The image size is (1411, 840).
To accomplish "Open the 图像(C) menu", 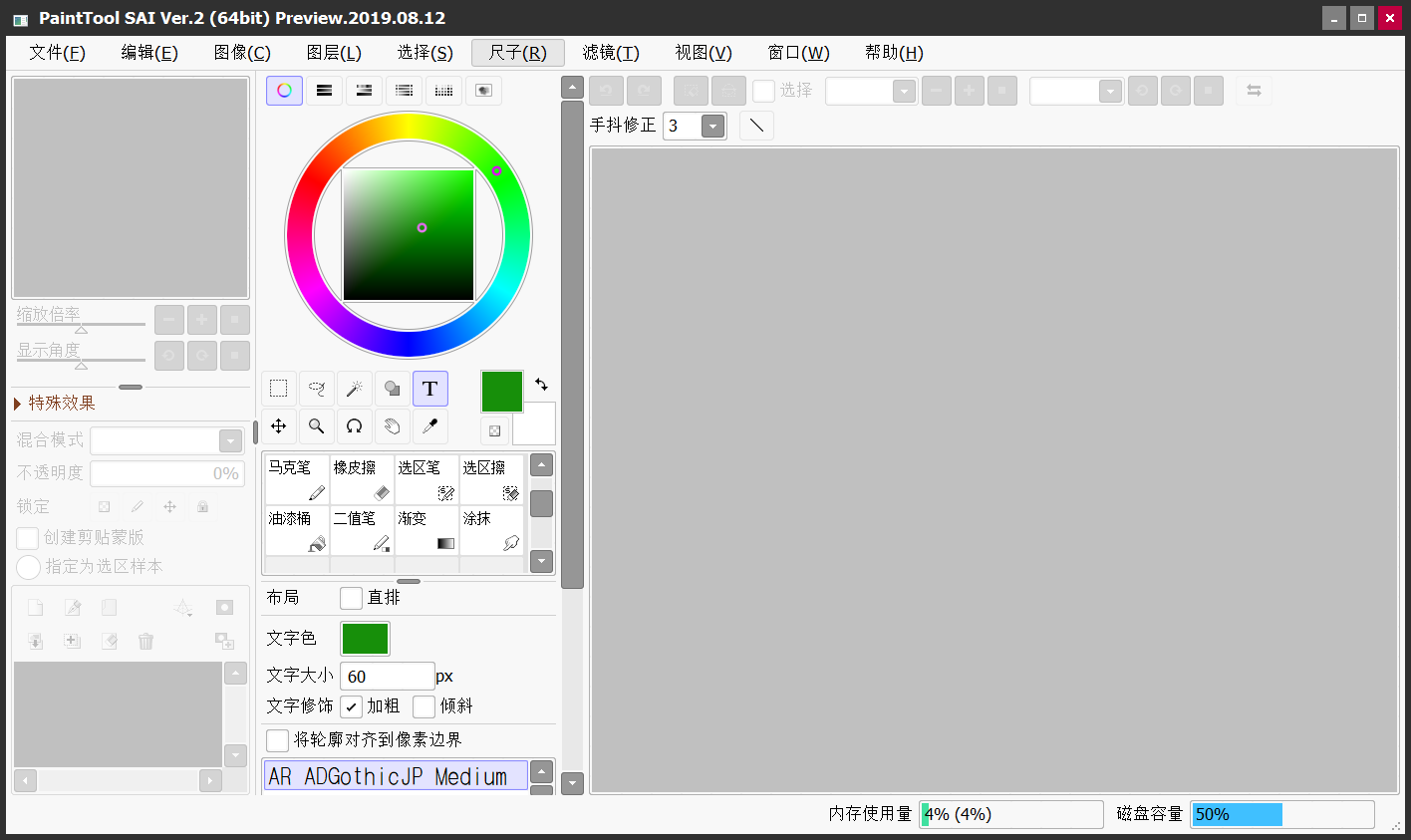I will click(242, 53).
